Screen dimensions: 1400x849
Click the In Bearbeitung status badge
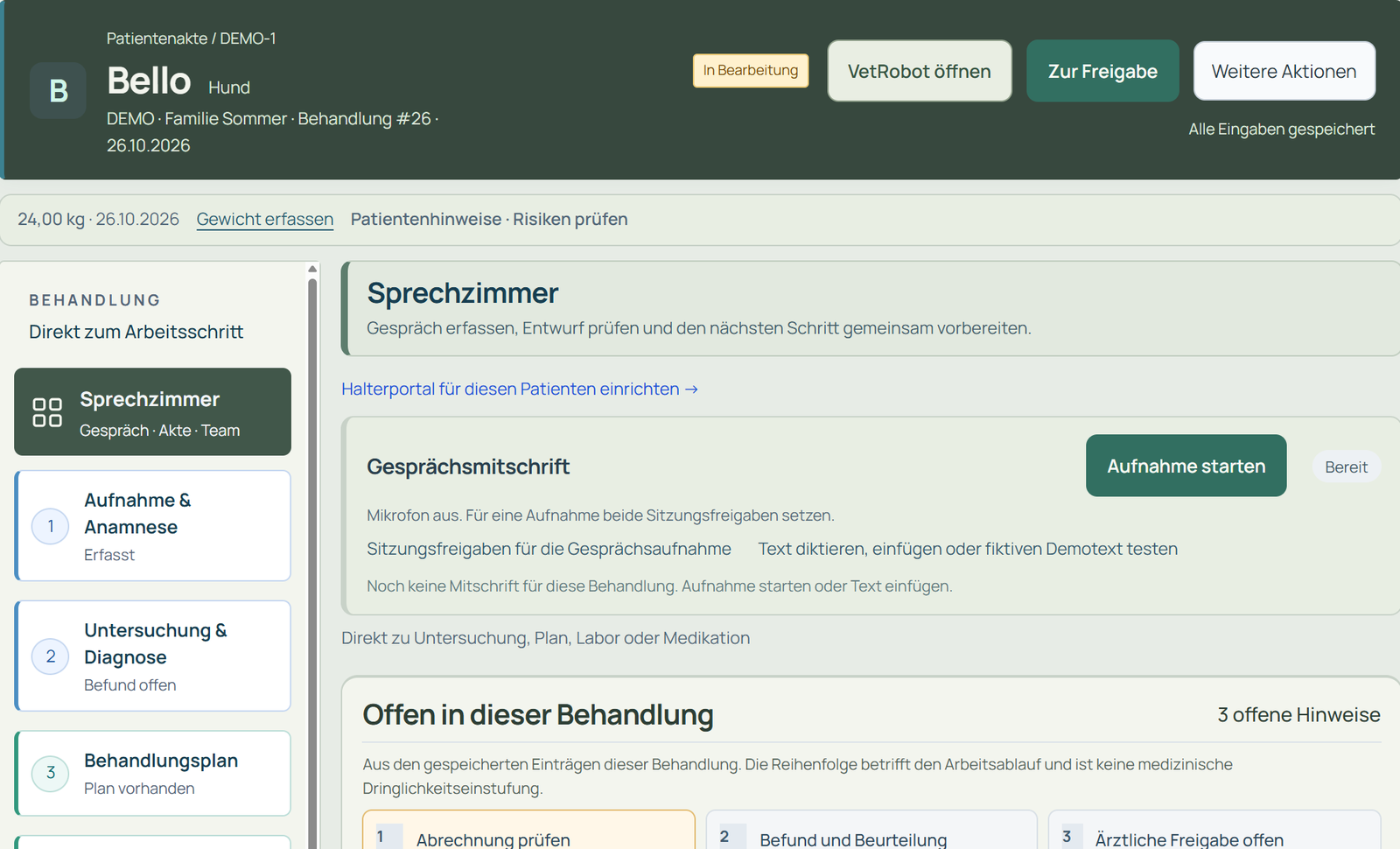(x=751, y=70)
